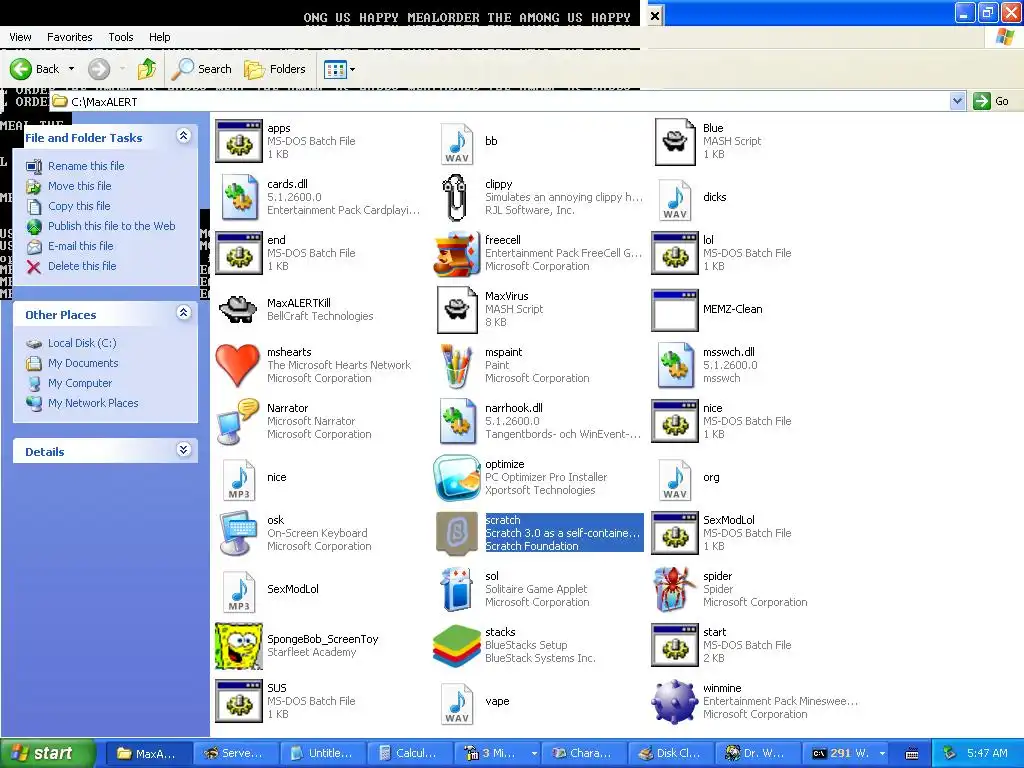Click the Go button
This screenshot has height=768, width=1024.
[x=992, y=101]
